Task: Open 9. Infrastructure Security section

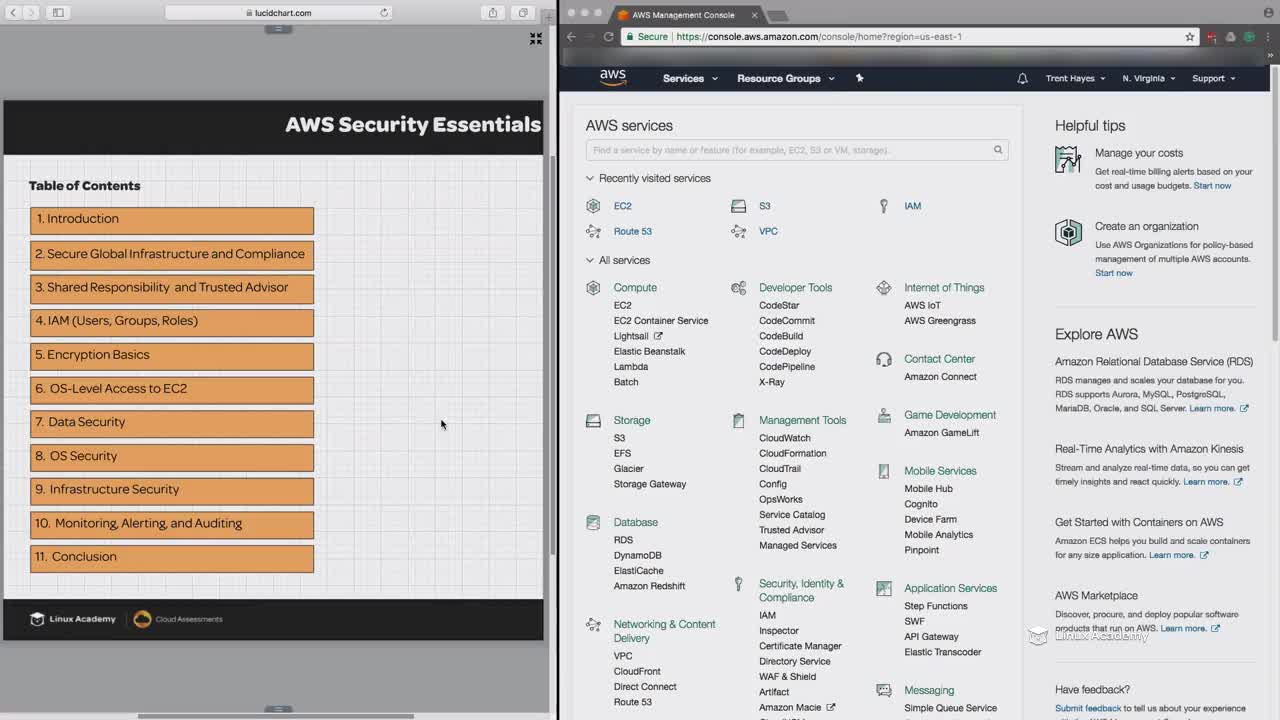Action: pyautogui.click(x=172, y=490)
